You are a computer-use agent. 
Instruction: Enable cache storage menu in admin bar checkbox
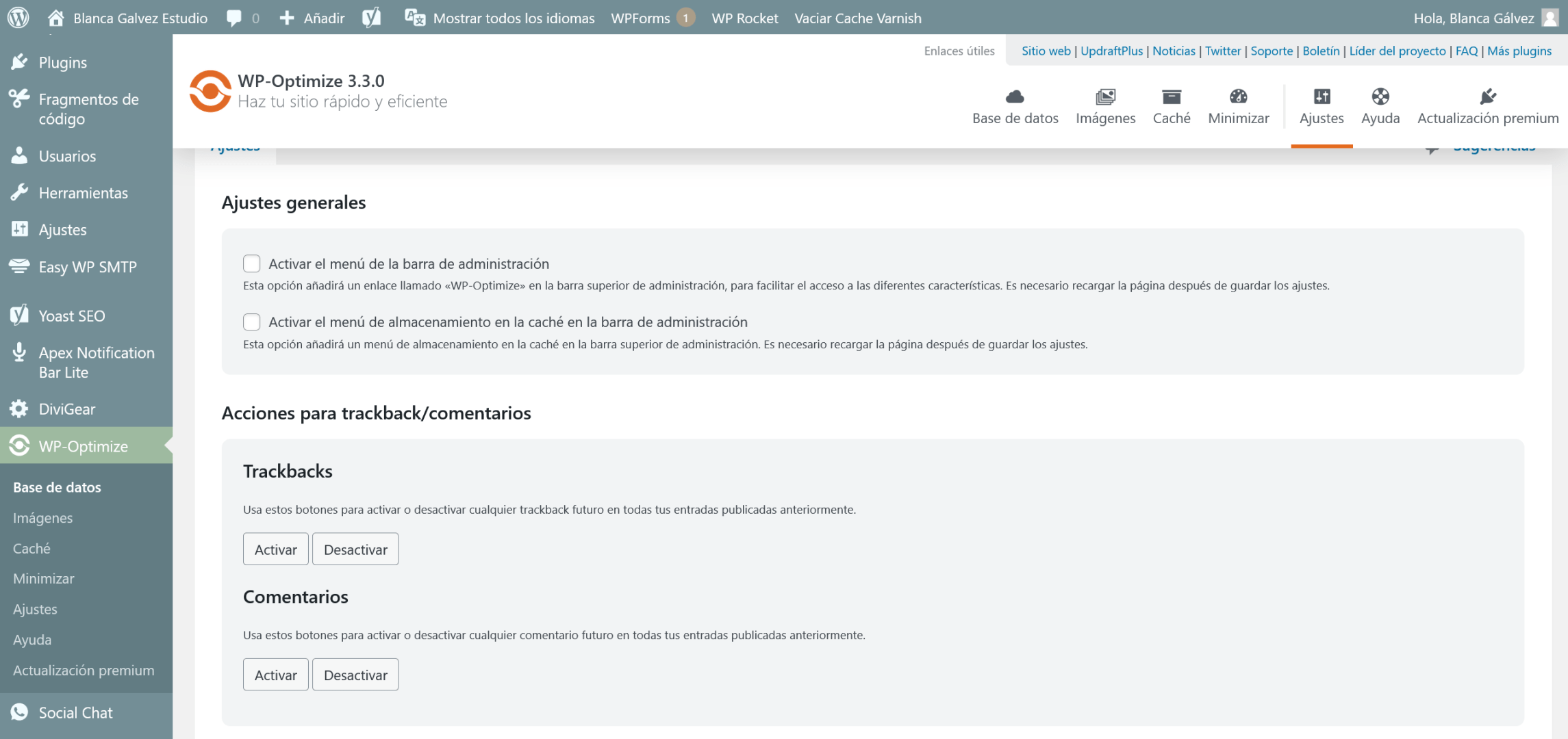click(x=252, y=322)
